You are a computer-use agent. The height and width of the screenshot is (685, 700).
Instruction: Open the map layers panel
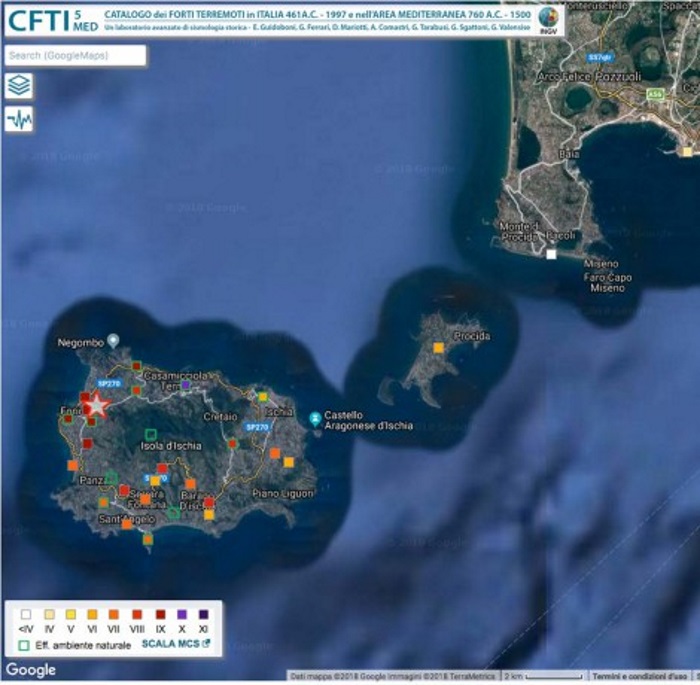point(19,87)
